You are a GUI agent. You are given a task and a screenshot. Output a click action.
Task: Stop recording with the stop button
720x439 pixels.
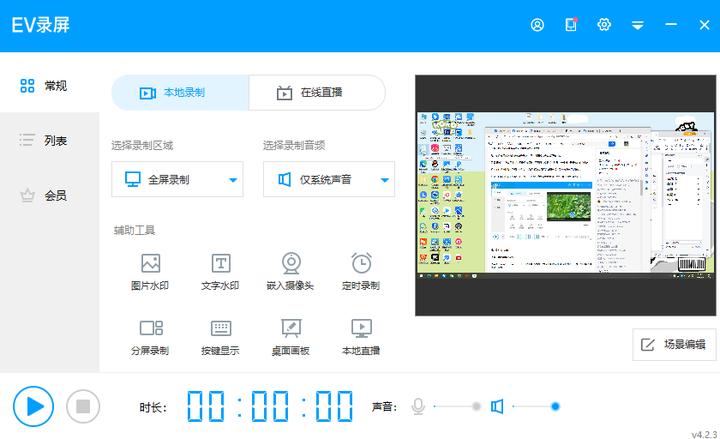(x=83, y=406)
